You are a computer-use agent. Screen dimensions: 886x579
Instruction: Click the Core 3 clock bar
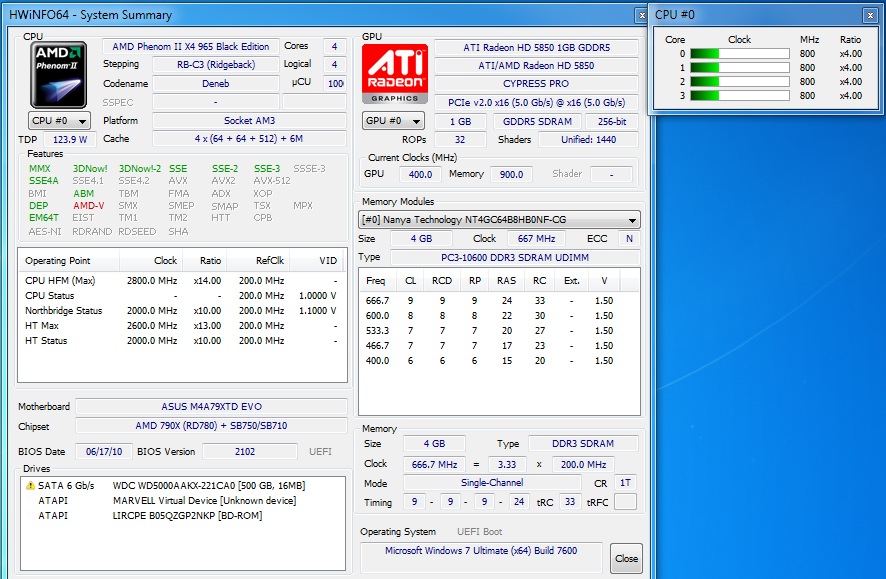pyautogui.click(x=740, y=95)
